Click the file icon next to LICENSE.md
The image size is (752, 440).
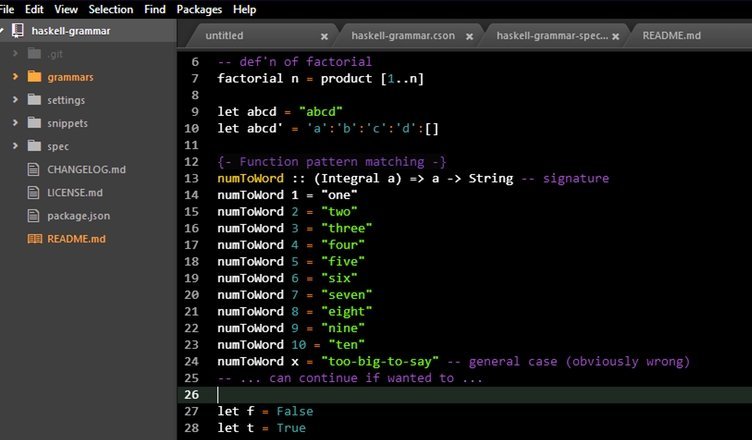(x=34, y=192)
